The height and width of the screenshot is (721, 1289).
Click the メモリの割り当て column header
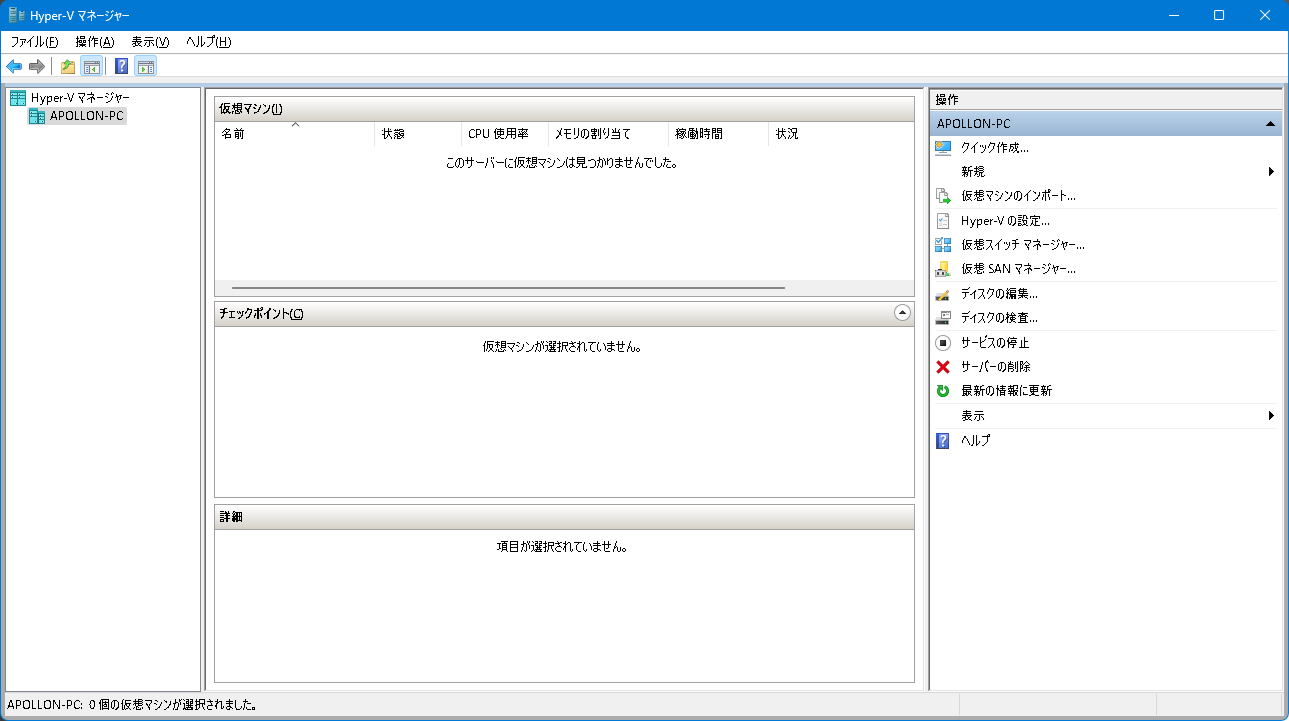[608, 134]
